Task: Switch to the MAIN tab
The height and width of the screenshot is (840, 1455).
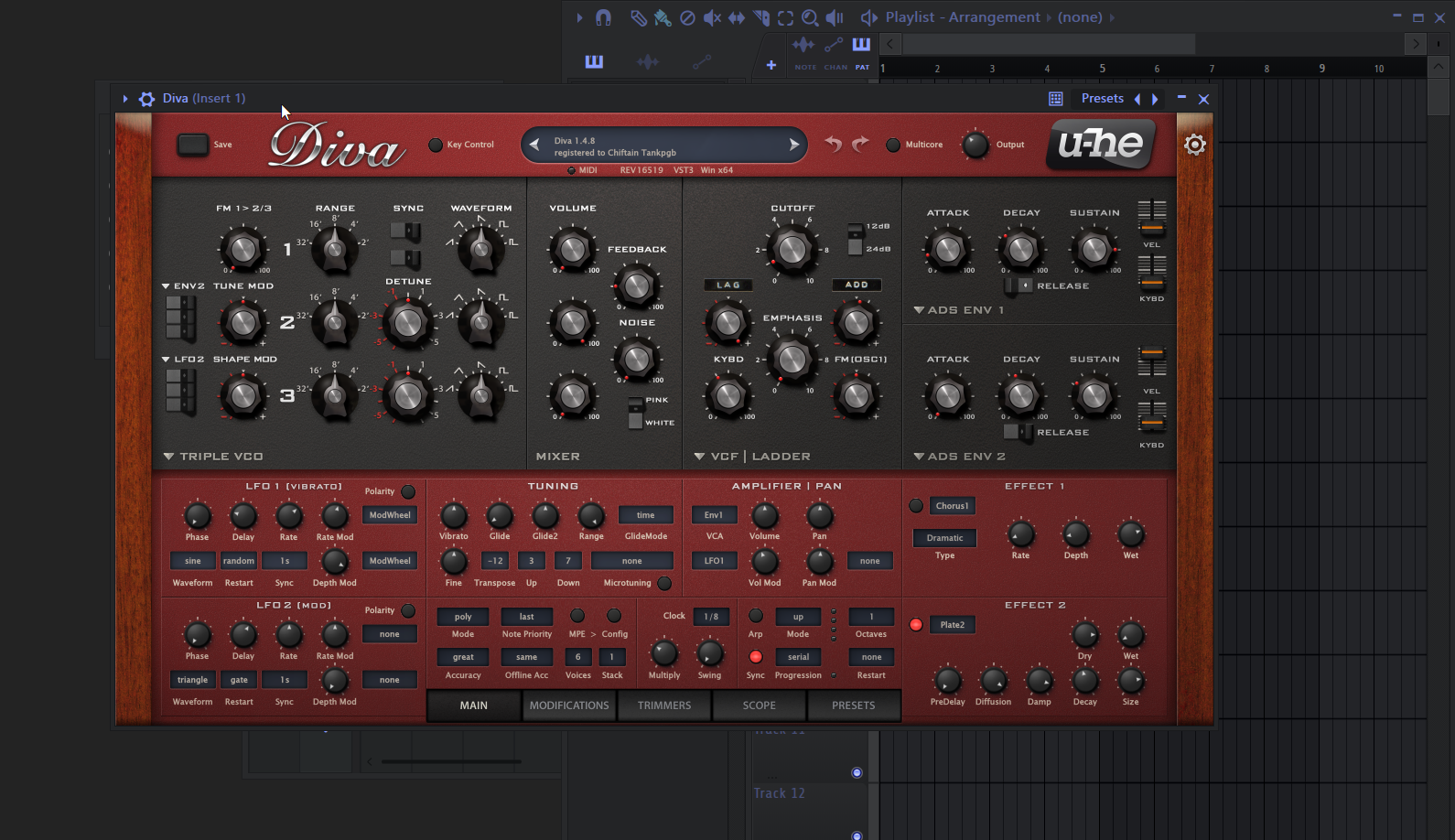Action: pos(474,705)
